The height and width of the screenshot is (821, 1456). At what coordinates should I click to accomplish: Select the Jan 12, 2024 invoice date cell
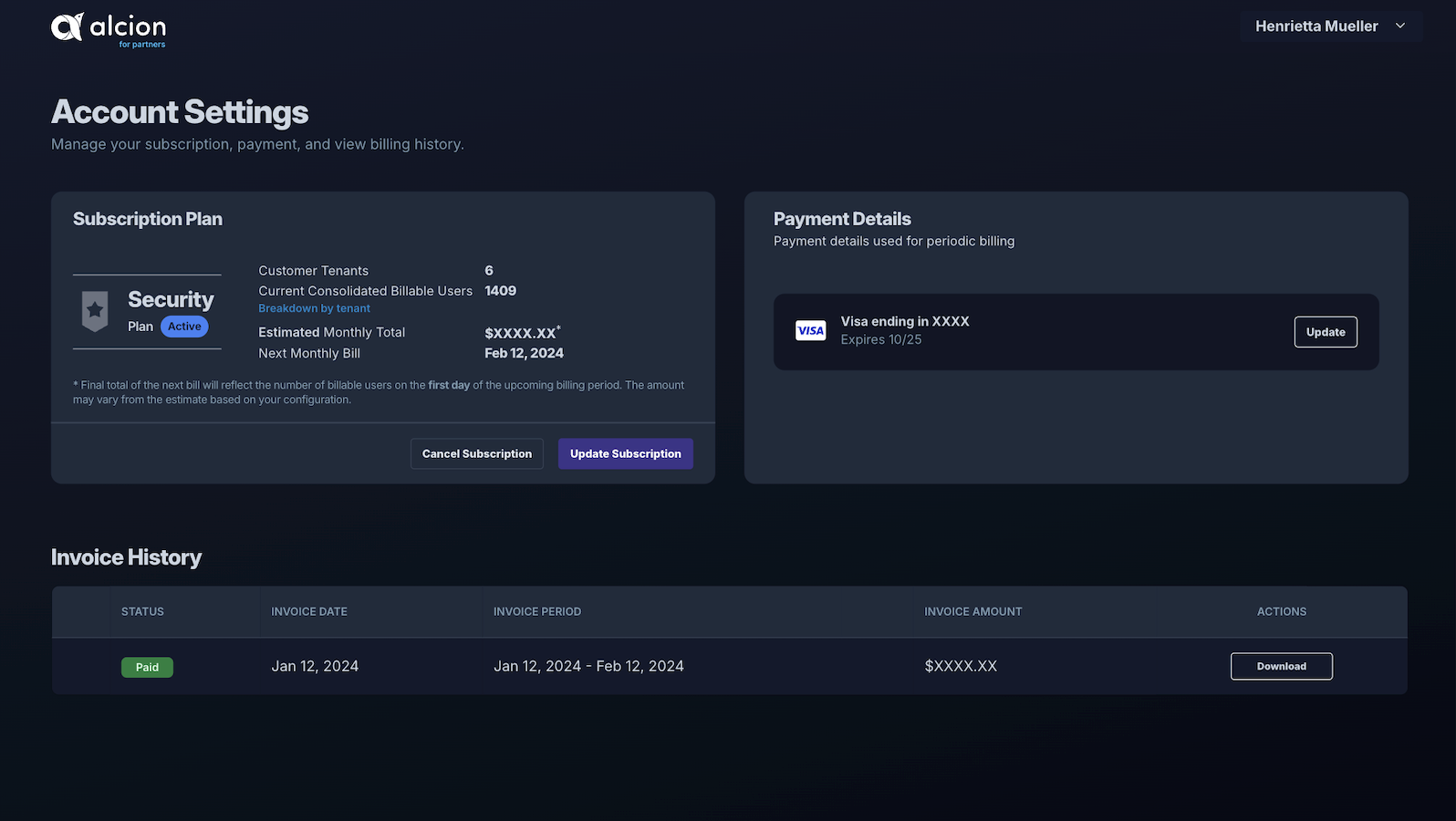click(315, 666)
